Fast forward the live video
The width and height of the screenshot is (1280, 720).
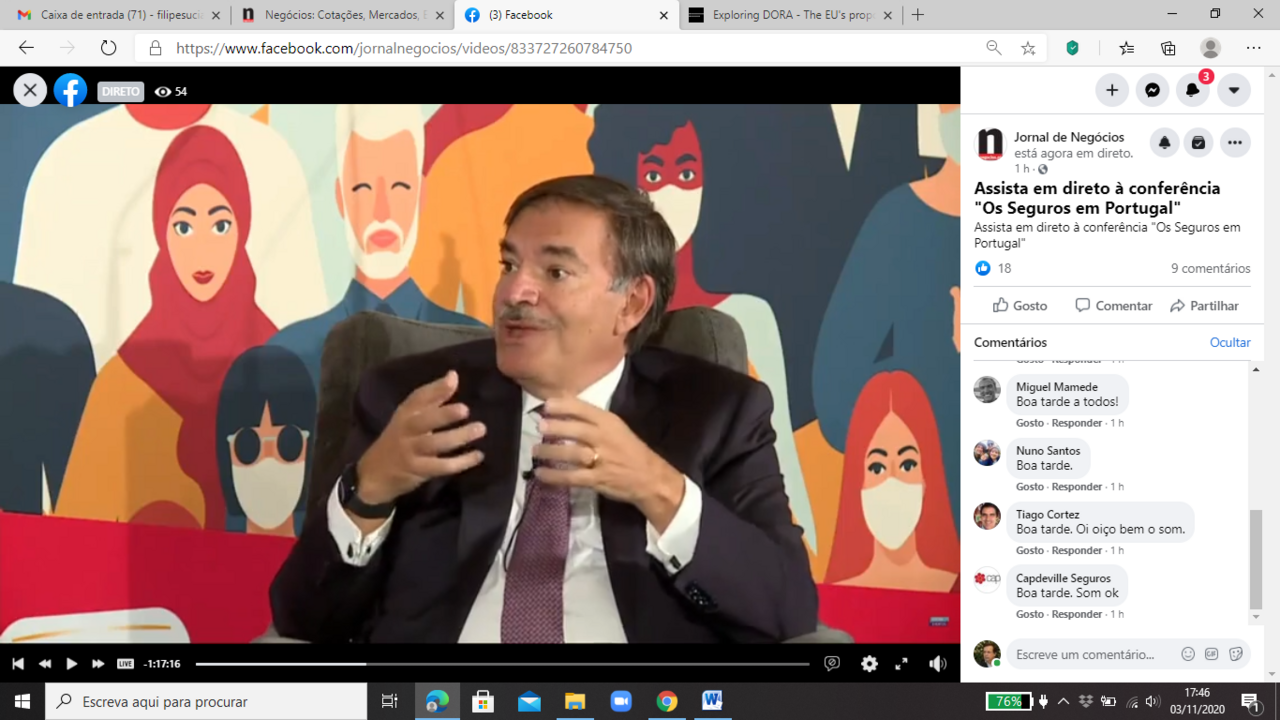pos(98,663)
